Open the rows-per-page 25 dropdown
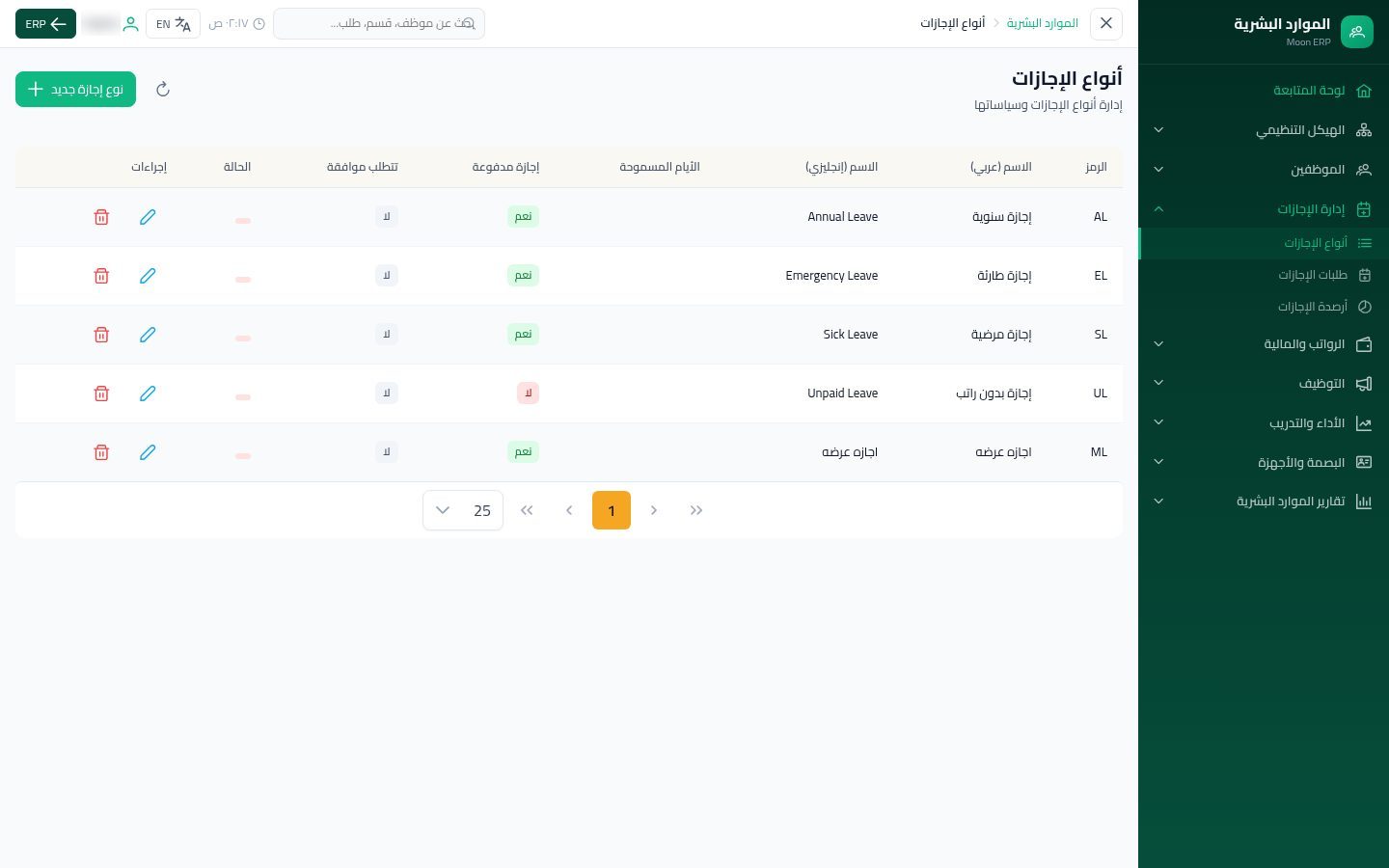The height and width of the screenshot is (868, 1389). [x=463, y=510]
